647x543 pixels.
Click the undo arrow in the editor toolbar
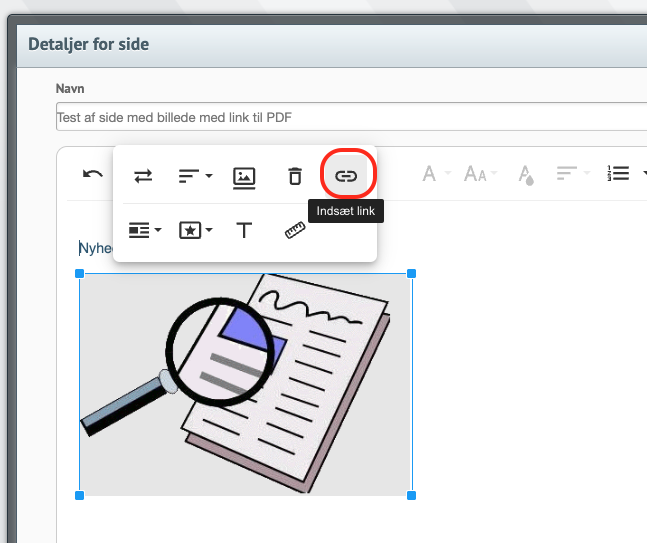coord(93,174)
